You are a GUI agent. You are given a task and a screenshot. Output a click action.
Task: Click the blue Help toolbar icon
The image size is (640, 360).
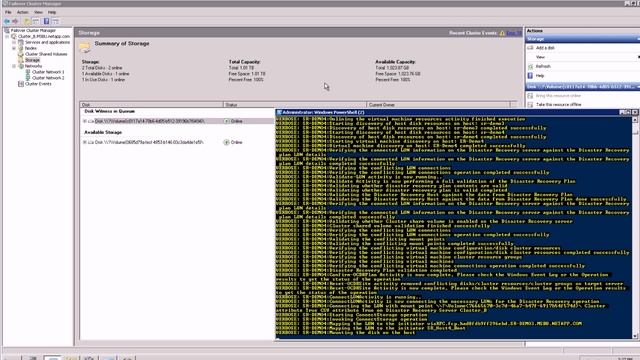coord(46,21)
